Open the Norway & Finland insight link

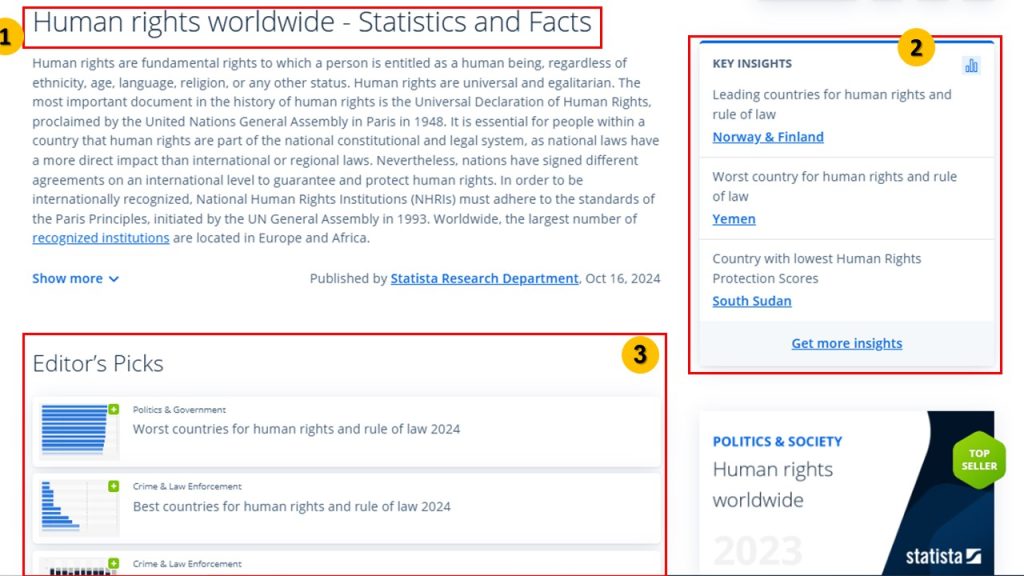click(768, 136)
